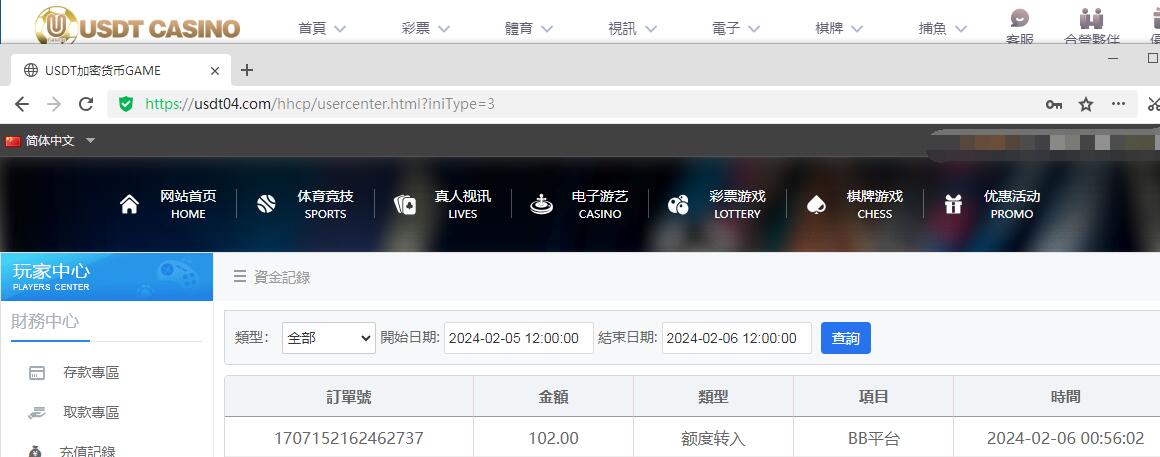This screenshot has width=1160, height=457.
Task: Click the gift box promo icon
Action: click(x=954, y=205)
